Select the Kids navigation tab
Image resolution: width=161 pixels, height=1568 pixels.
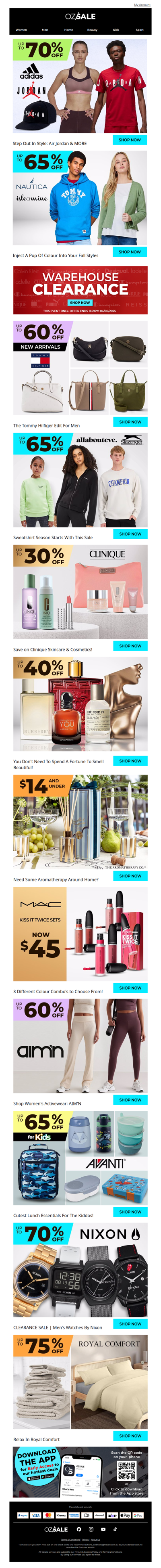tap(116, 29)
